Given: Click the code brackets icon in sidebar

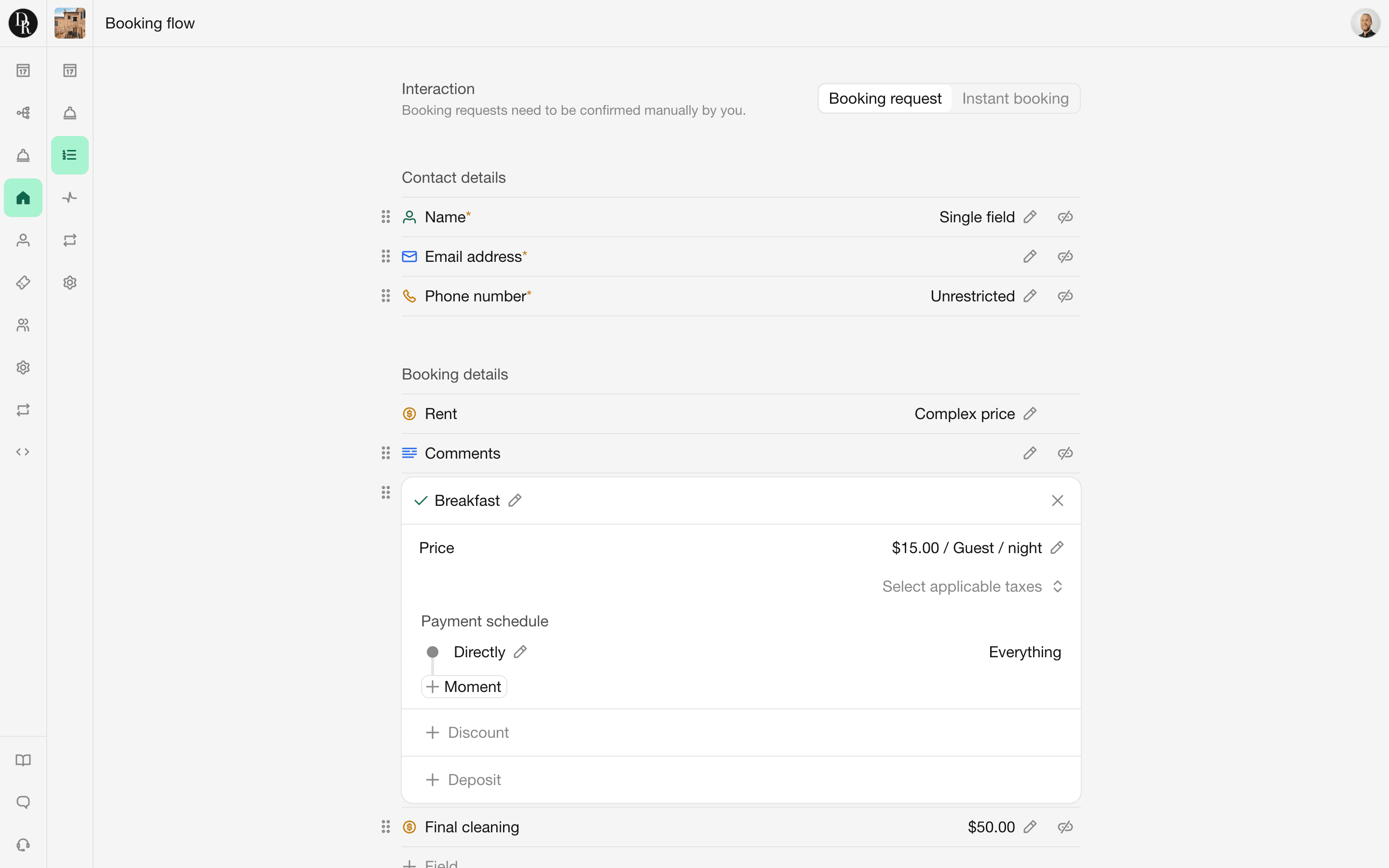Looking at the screenshot, I should pos(23,452).
